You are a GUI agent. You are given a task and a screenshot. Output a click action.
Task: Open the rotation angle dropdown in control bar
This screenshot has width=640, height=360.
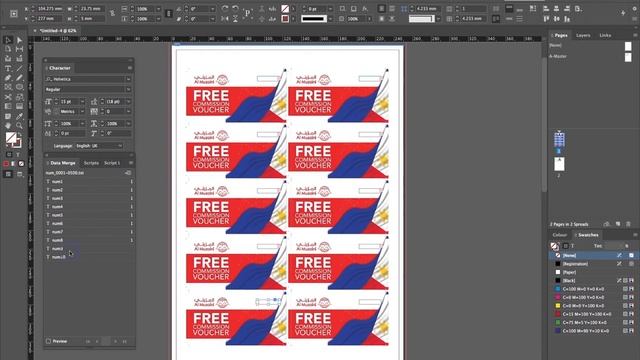click(x=213, y=9)
